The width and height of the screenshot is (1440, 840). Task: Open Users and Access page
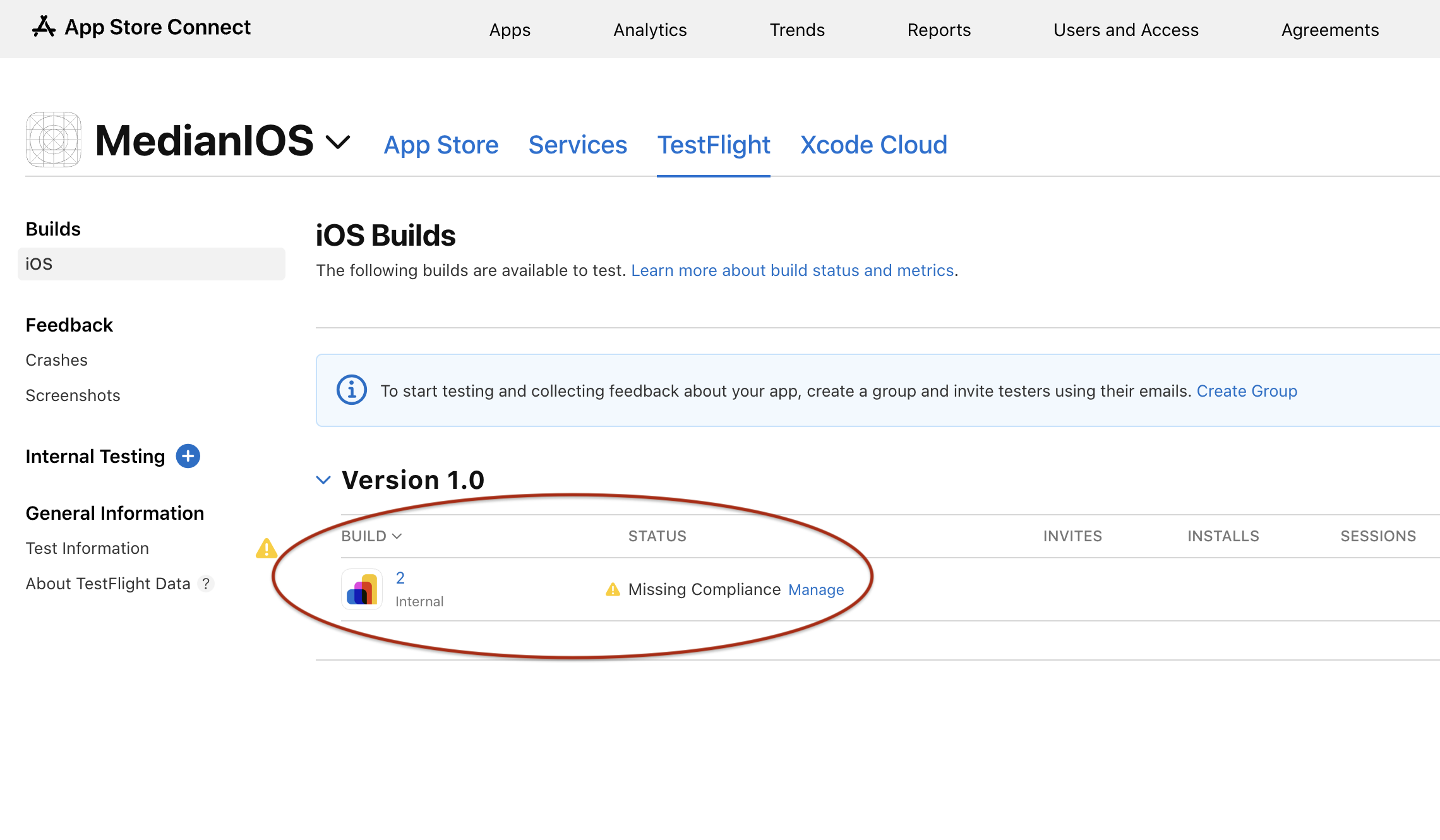(x=1126, y=30)
